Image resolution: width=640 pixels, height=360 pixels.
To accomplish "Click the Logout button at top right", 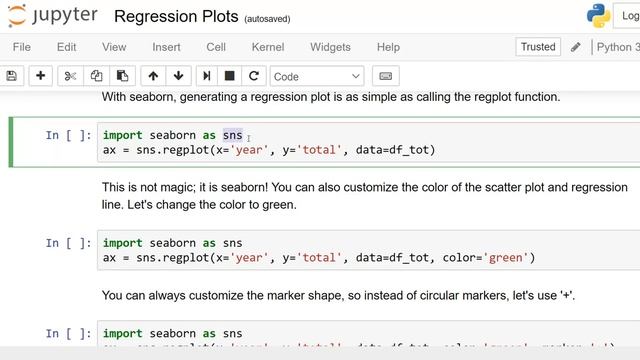I will (627, 16).
